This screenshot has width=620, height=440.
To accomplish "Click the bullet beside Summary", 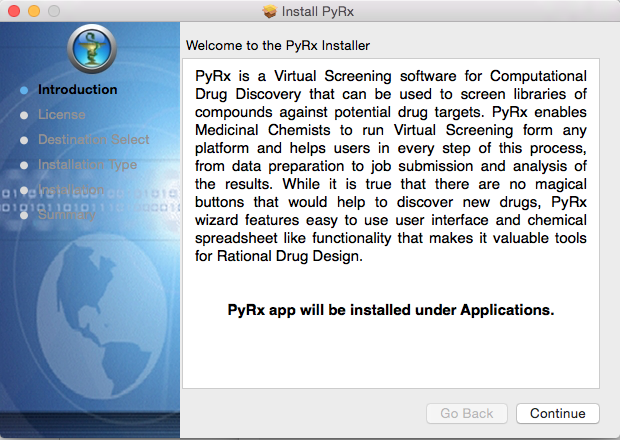I will (24, 215).
